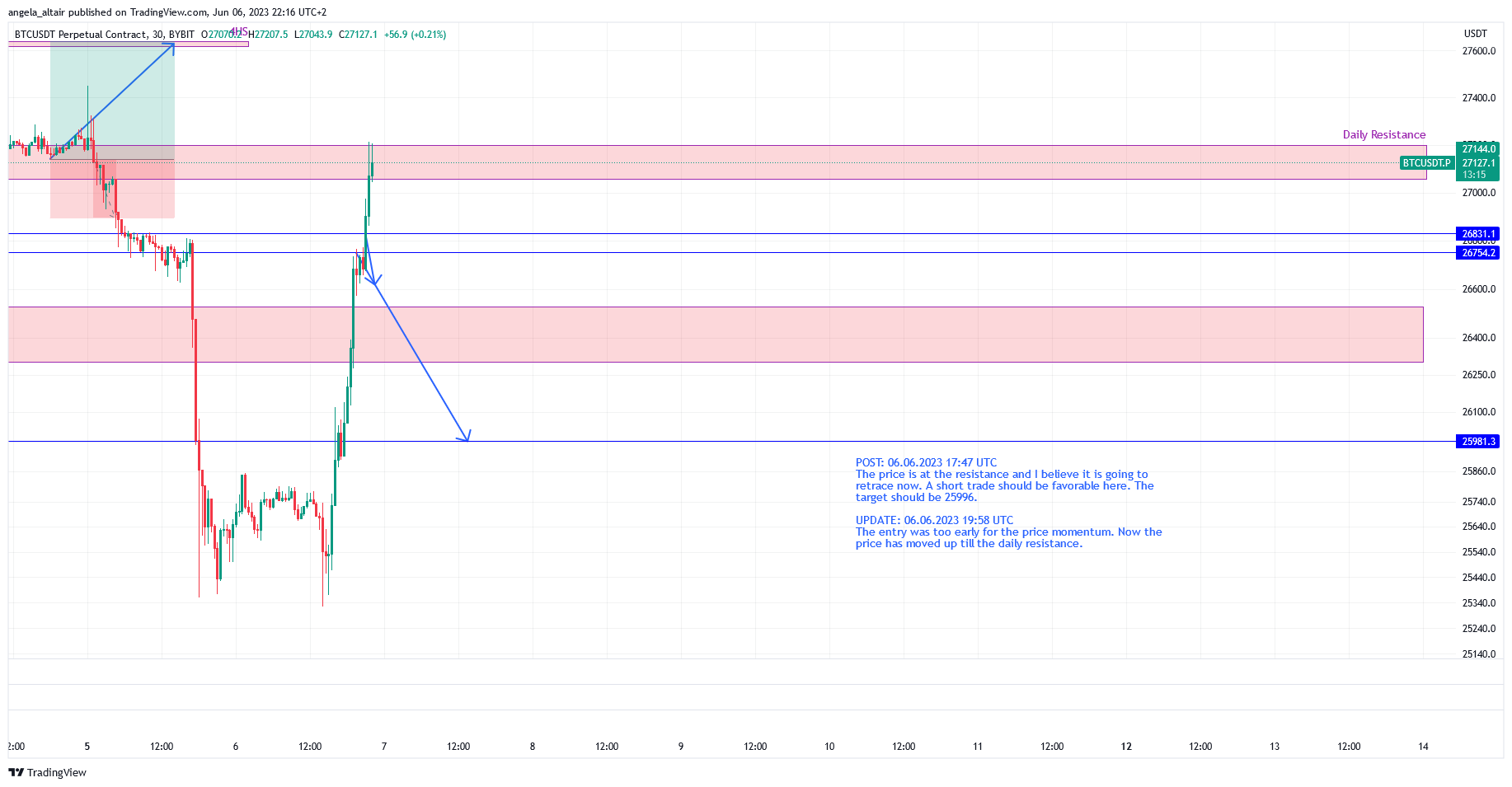The height and width of the screenshot is (787, 1512).
Task: Click the 25240.0 price axis label
Action: (x=1478, y=629)
